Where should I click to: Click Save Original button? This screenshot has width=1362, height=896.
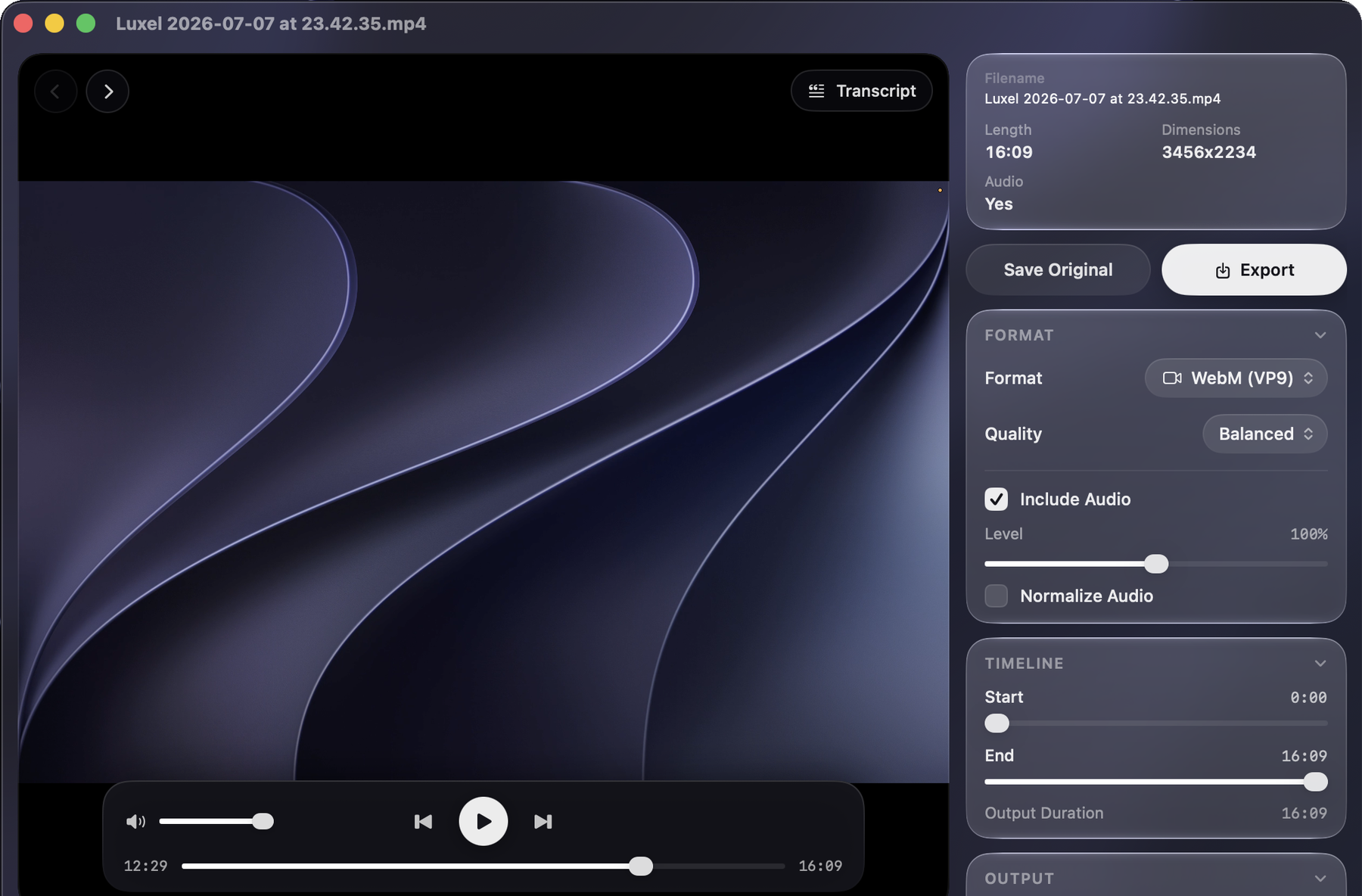(x=1058, y=269)
